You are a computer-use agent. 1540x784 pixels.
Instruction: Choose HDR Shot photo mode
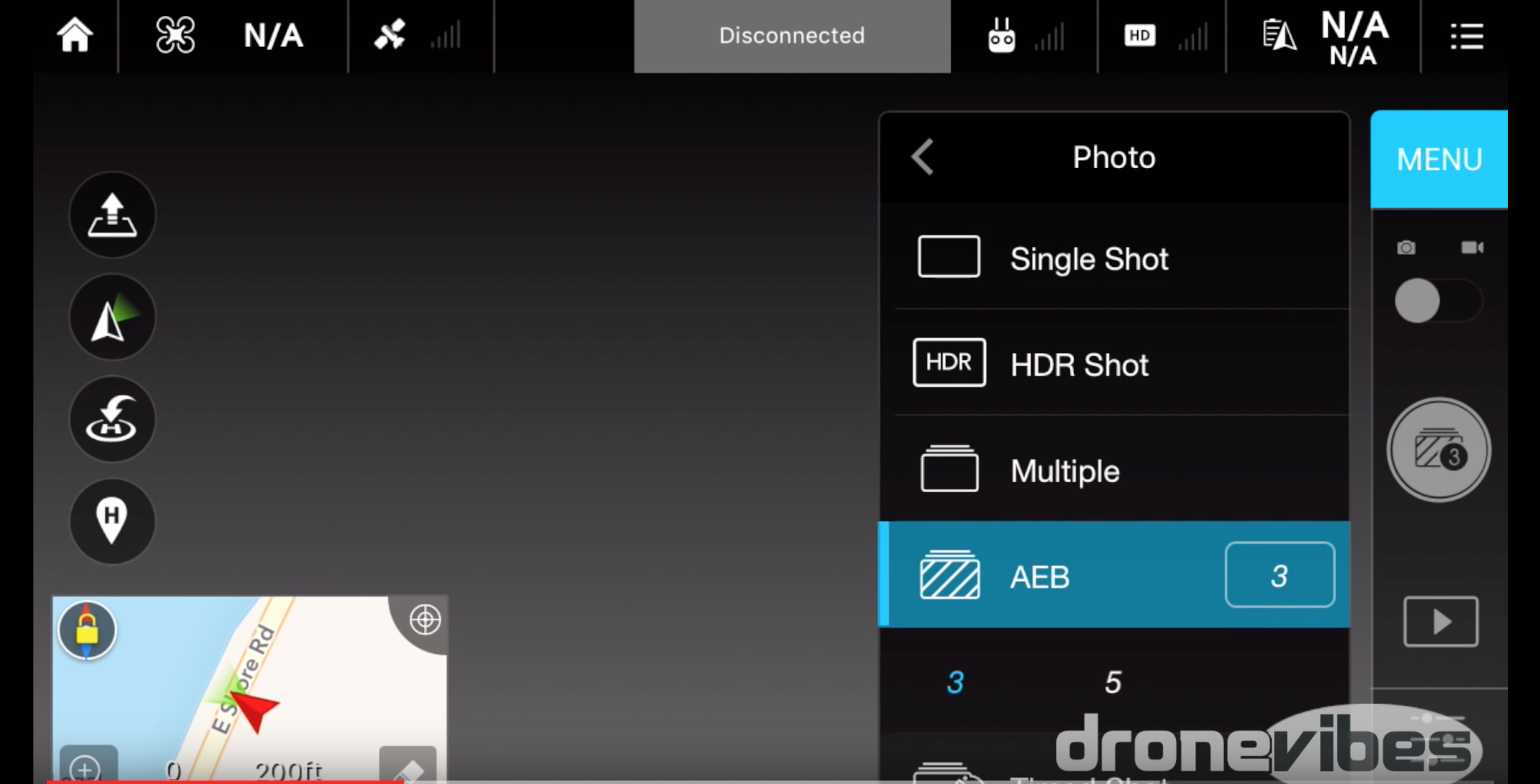point(1079,364)
